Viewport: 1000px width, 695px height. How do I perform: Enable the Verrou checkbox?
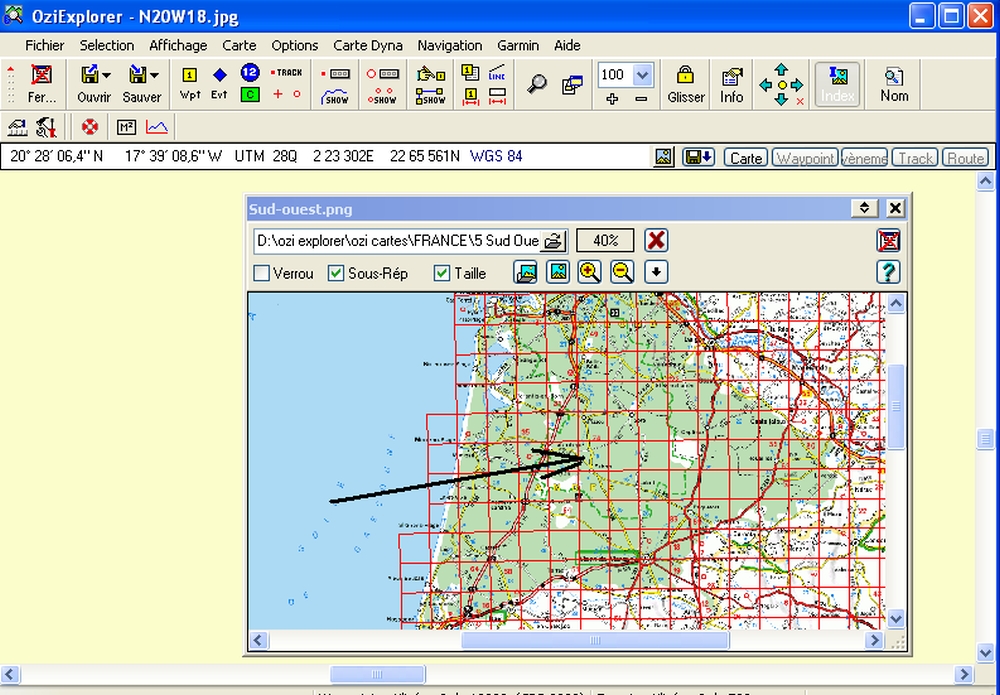[262, 273]
